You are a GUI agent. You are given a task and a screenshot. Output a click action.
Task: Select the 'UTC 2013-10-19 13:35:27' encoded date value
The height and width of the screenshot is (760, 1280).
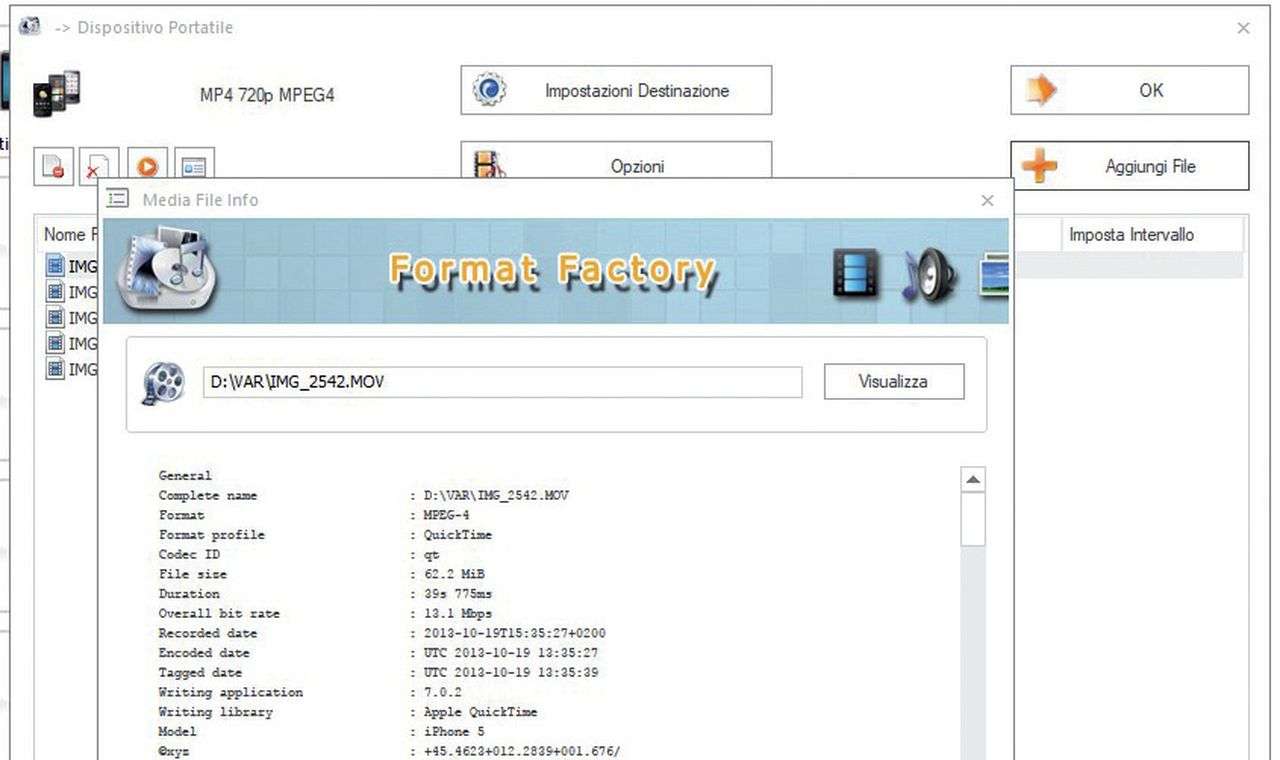[x=511, y=653]
